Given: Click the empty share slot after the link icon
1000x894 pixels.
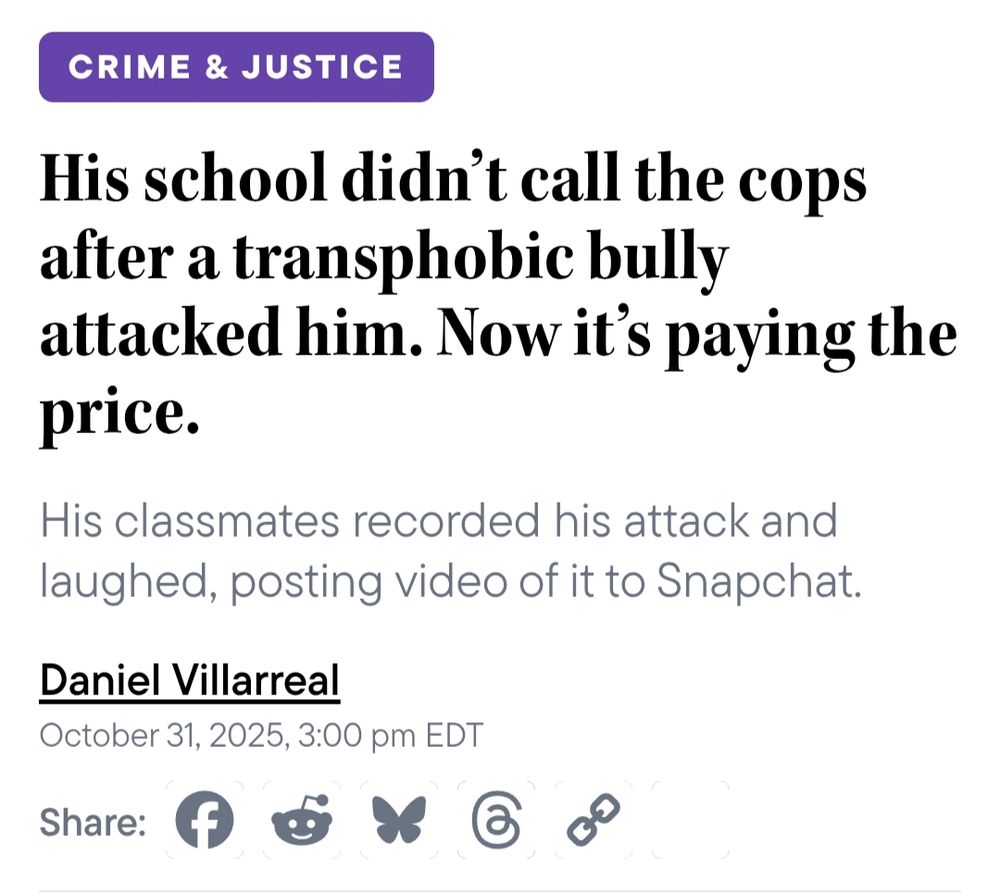Looking at the screenshot, I should [691, 820].
